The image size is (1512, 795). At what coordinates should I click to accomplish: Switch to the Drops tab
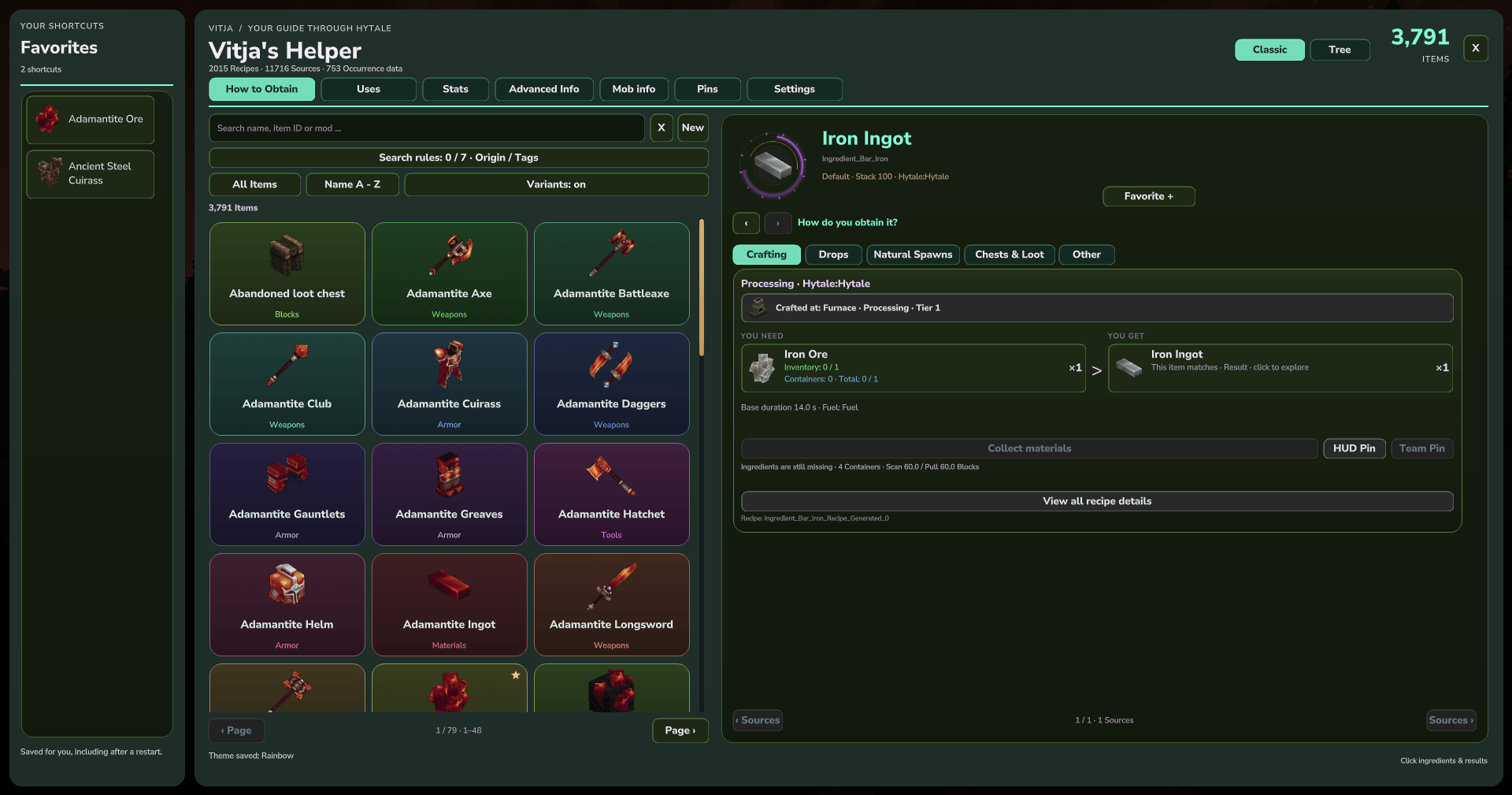coord(833,254)
